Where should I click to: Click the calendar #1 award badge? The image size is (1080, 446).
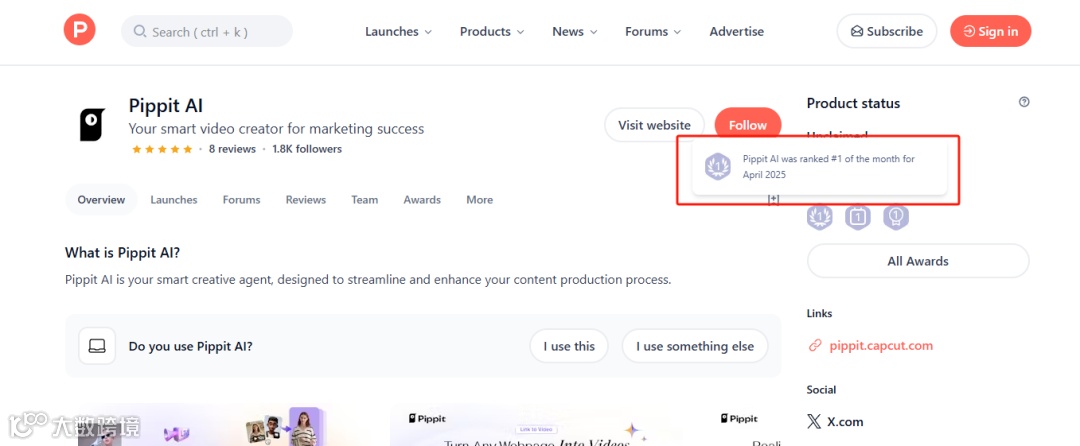(857, 216)
